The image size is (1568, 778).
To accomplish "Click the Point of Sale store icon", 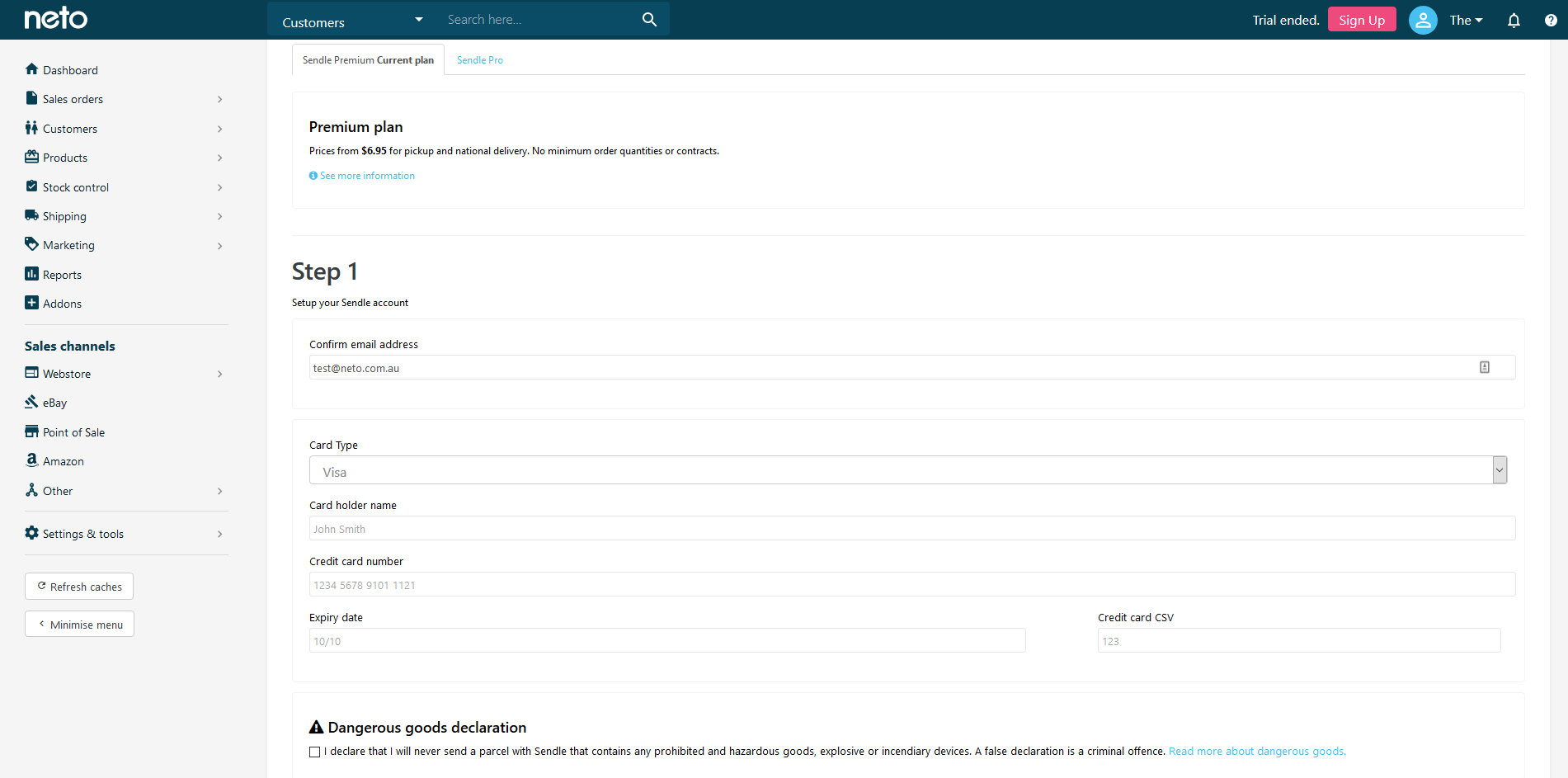I will point(31,431).
